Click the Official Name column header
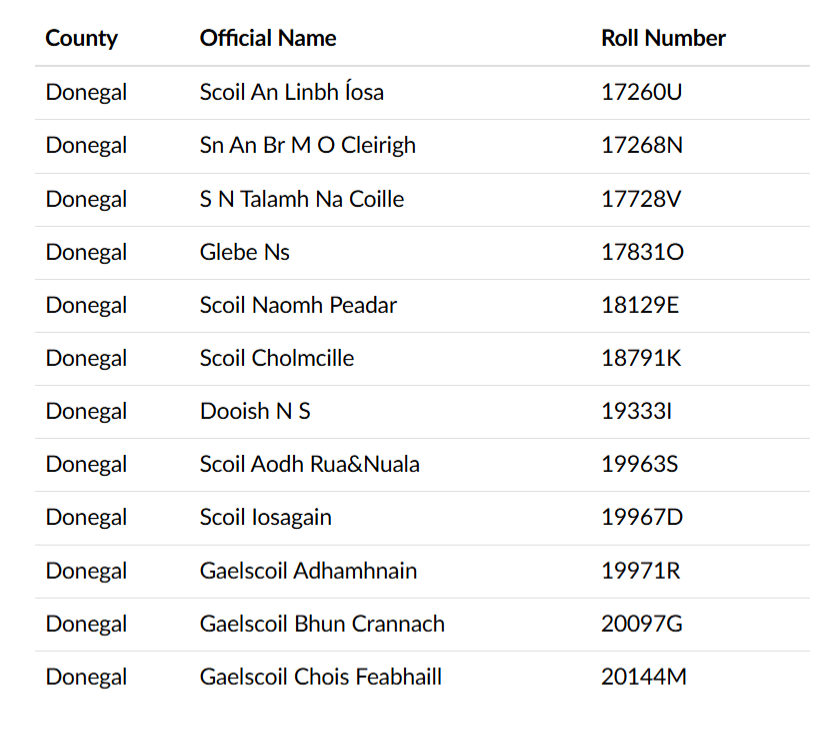The image size is (820, 735). point(268,38)
